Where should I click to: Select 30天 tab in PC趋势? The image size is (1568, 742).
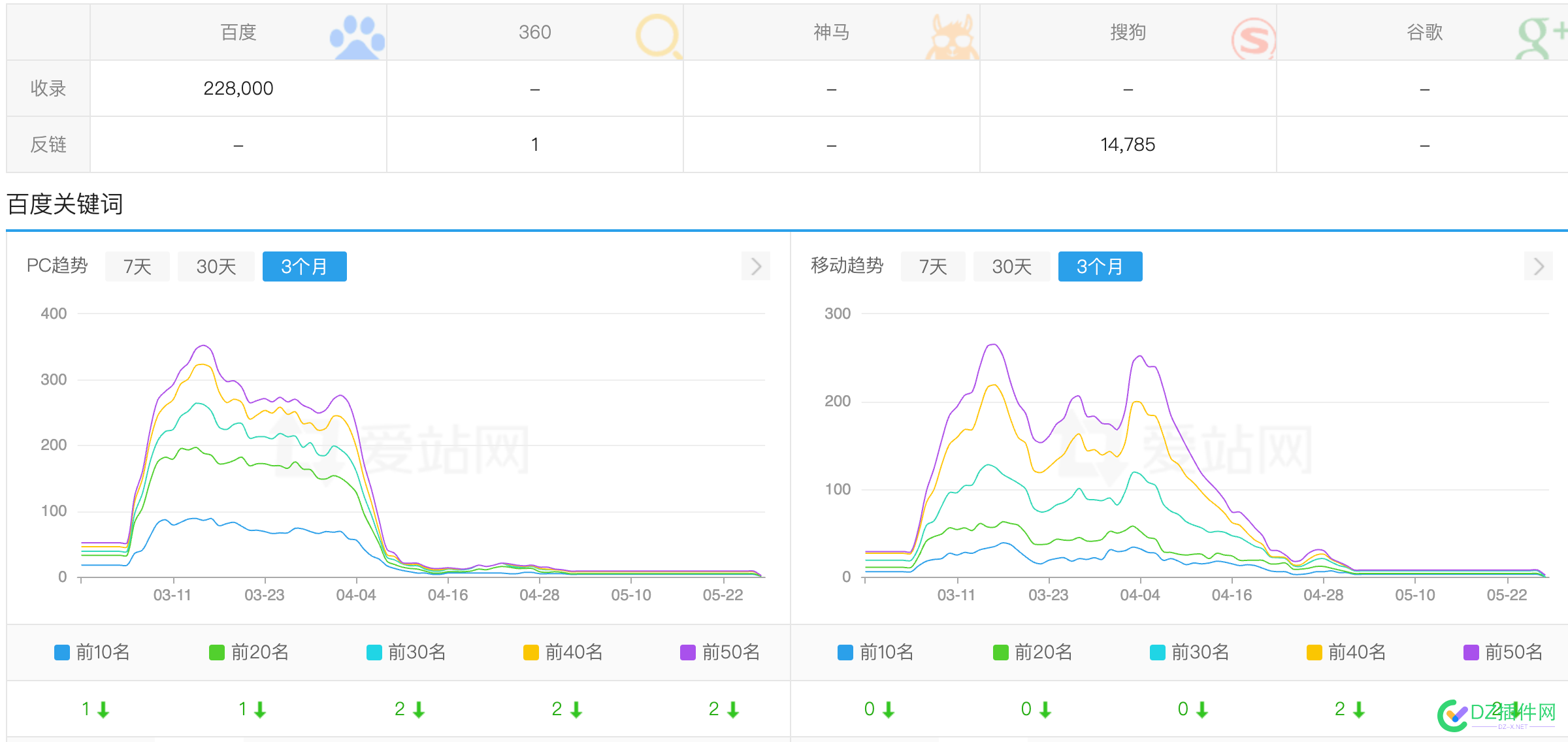click(x=216, y=266)
